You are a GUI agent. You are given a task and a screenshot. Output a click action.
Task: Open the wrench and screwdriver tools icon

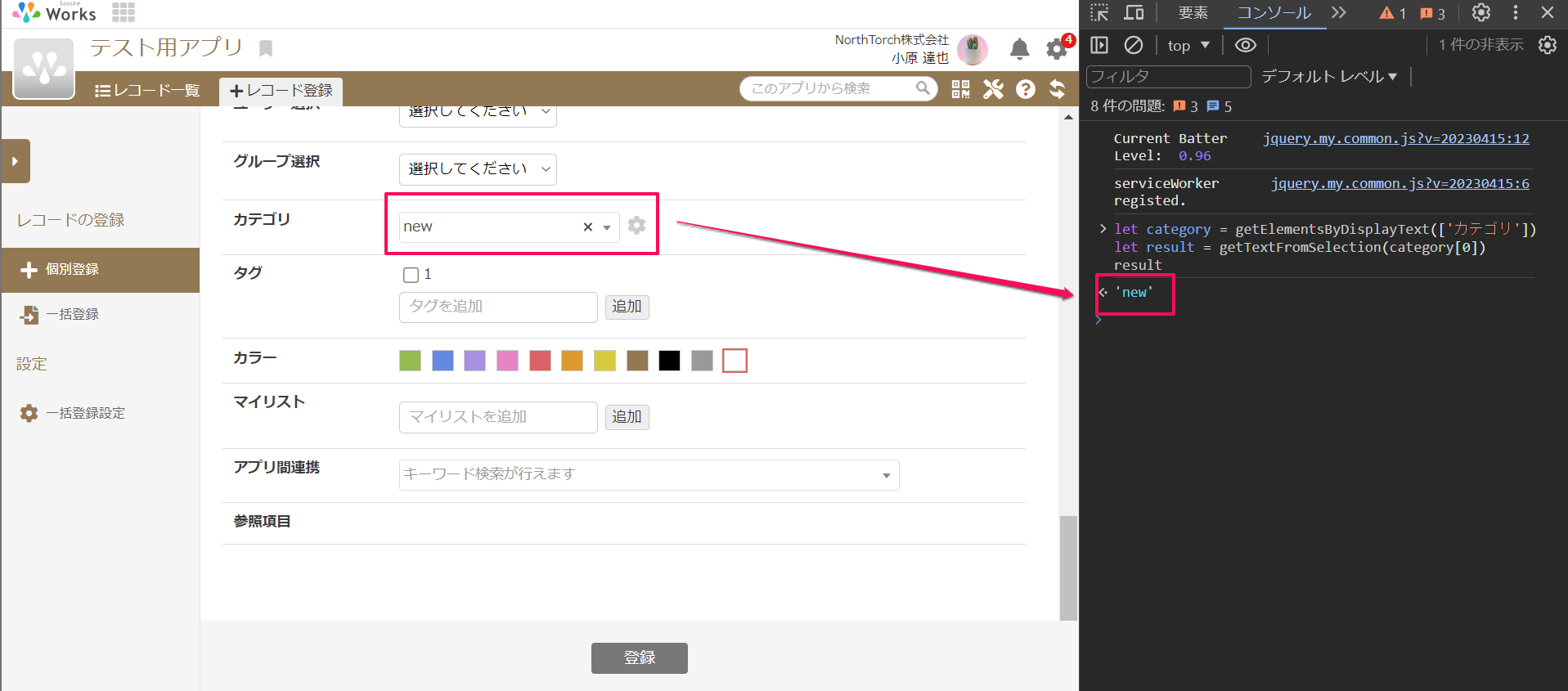(993, 89)
